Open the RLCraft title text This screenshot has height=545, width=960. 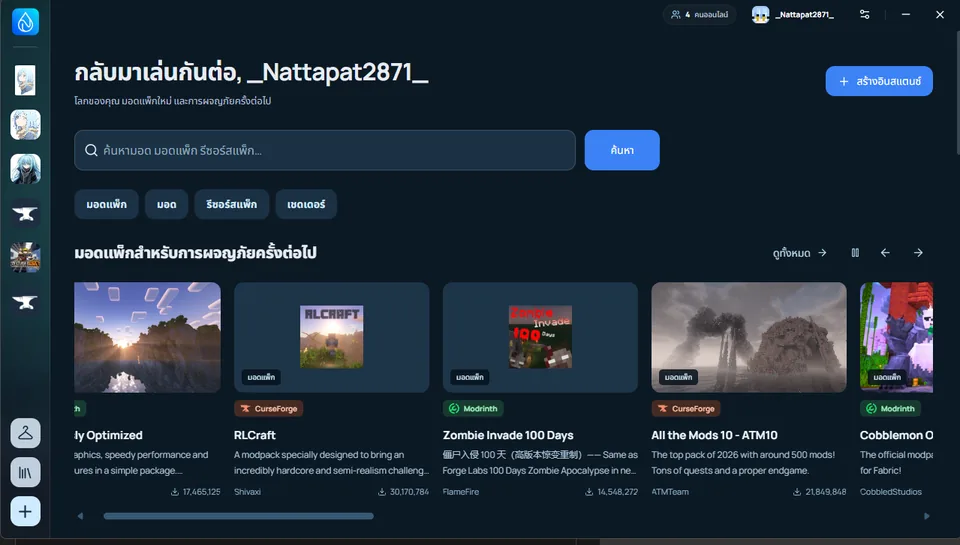coord(255,435)
